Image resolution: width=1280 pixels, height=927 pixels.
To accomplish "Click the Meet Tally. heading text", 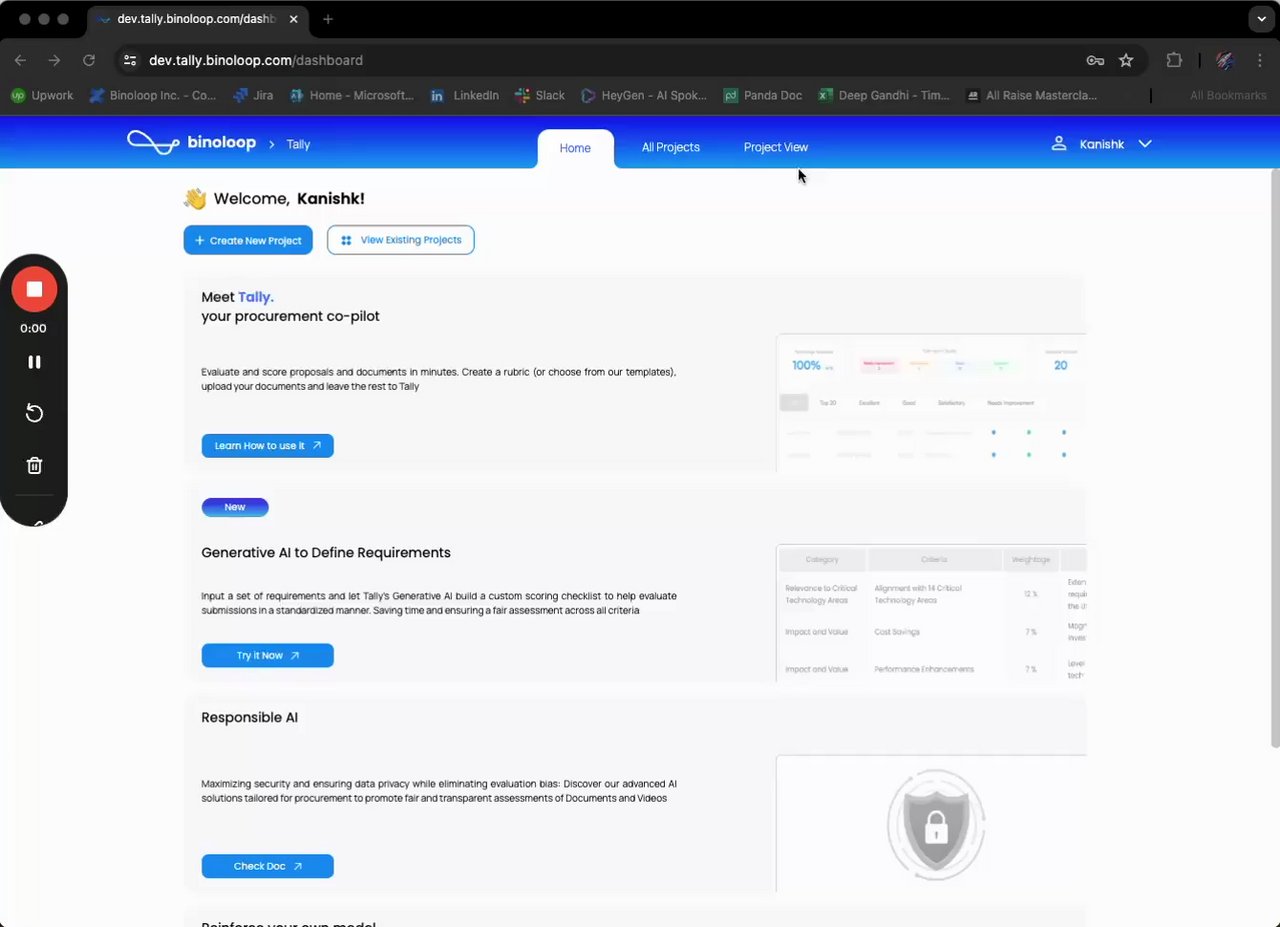I will 237,297.
